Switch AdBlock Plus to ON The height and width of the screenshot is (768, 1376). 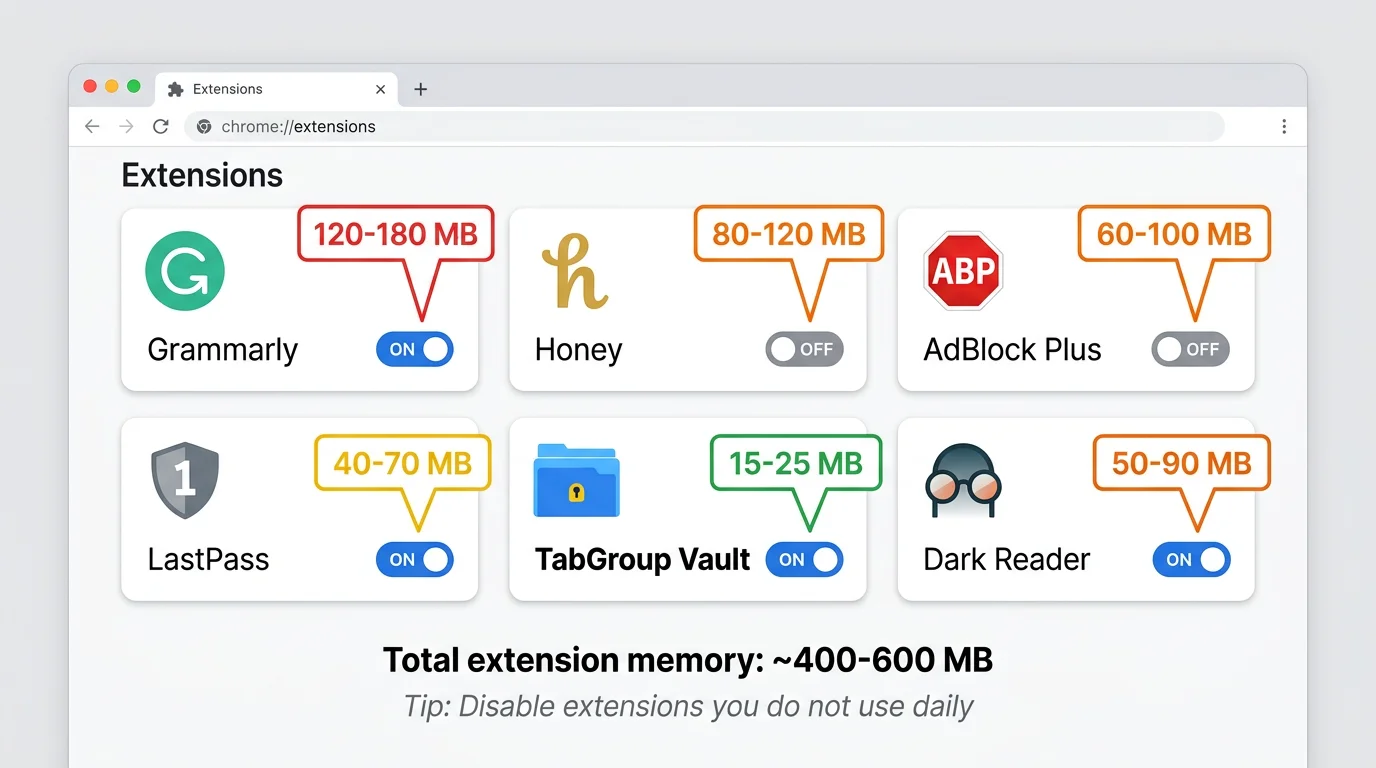click(x=1190, y=349)
